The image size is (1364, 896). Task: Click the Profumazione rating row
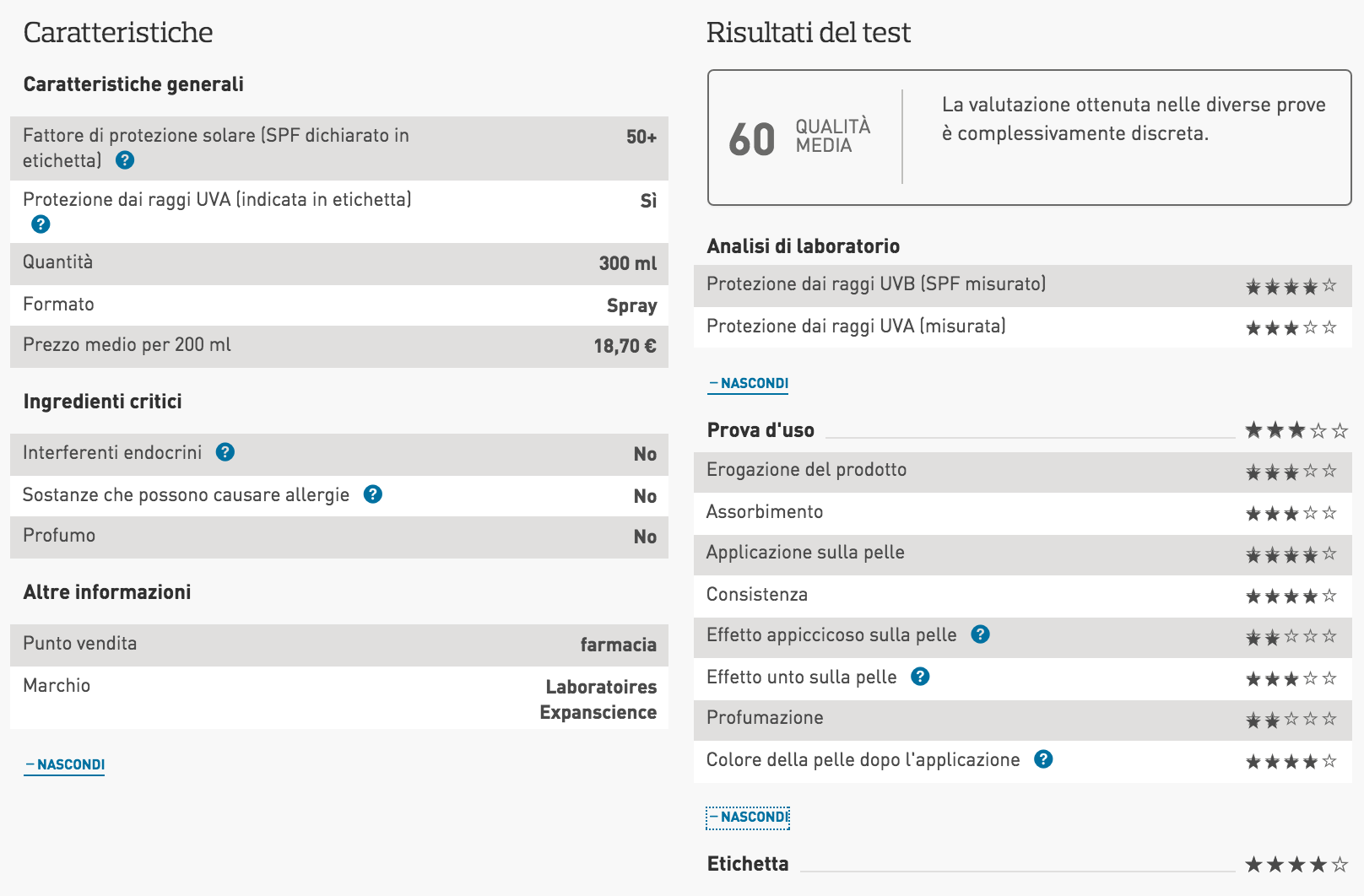coord(1023,721)
